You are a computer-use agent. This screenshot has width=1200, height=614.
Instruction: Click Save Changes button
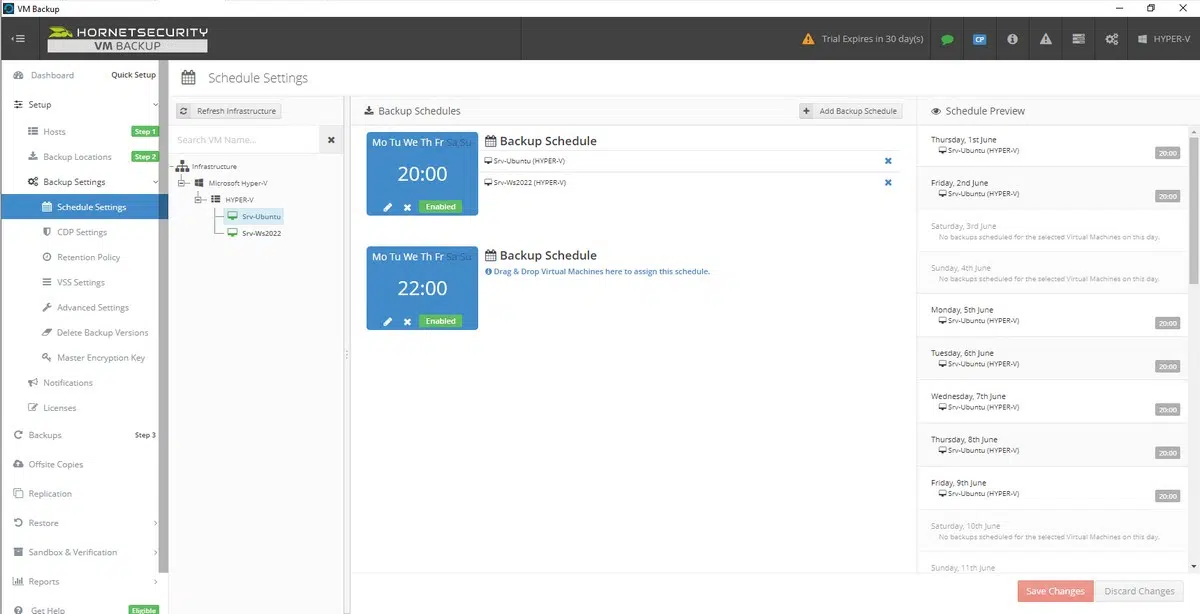1055,591
